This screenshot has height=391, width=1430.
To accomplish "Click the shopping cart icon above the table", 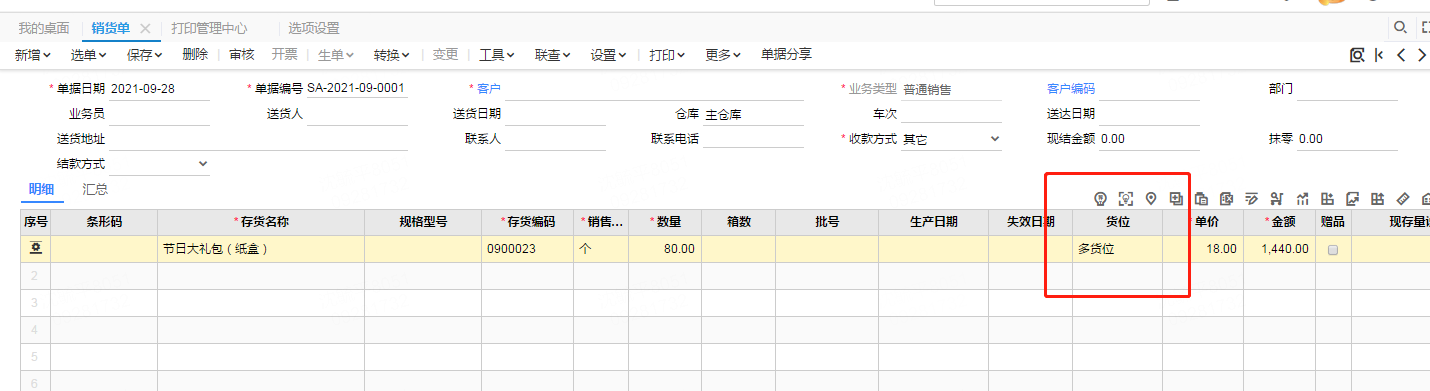I will (x=1277, y=198).
